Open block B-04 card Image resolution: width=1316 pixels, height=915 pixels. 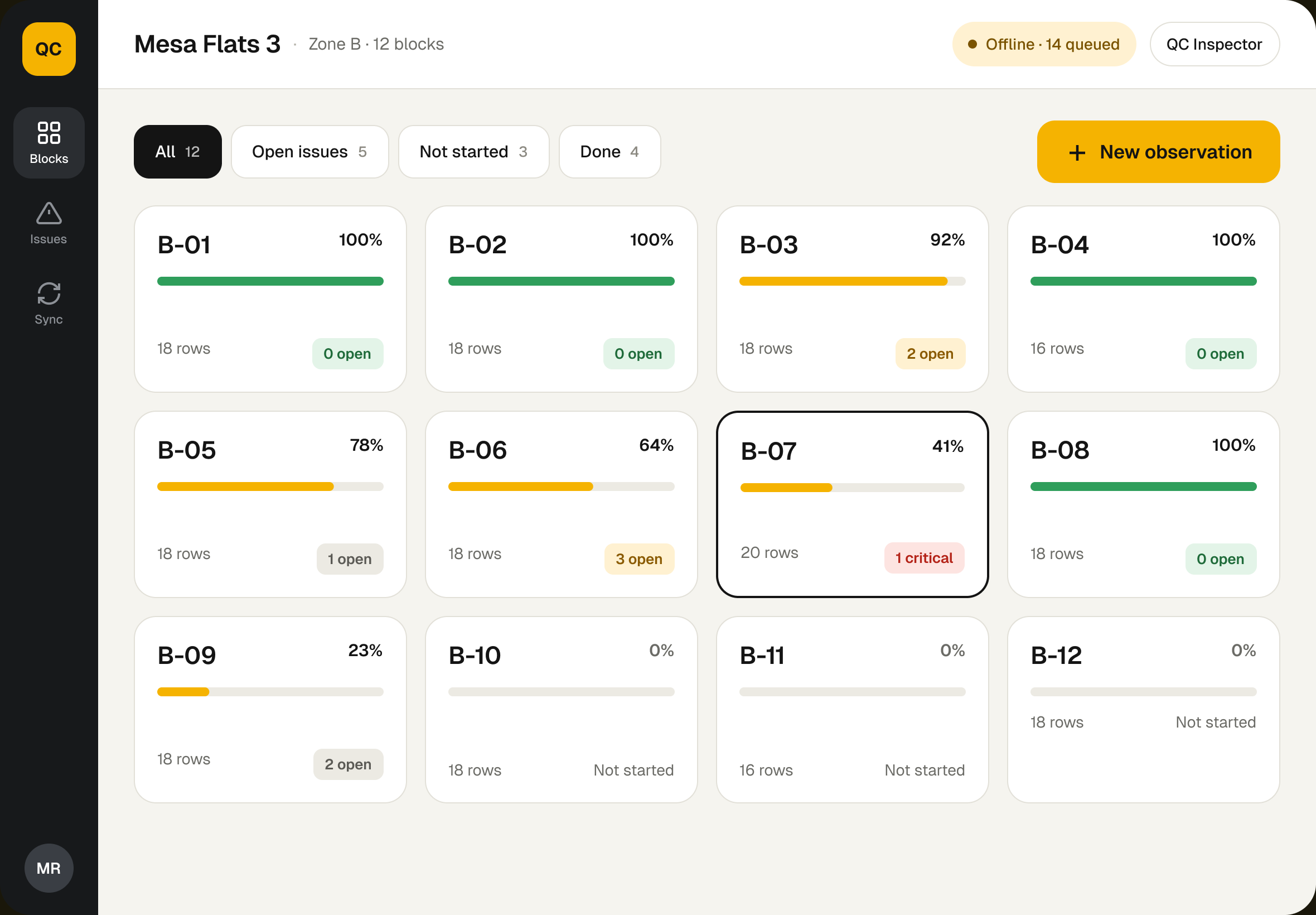pos(1144,299)
